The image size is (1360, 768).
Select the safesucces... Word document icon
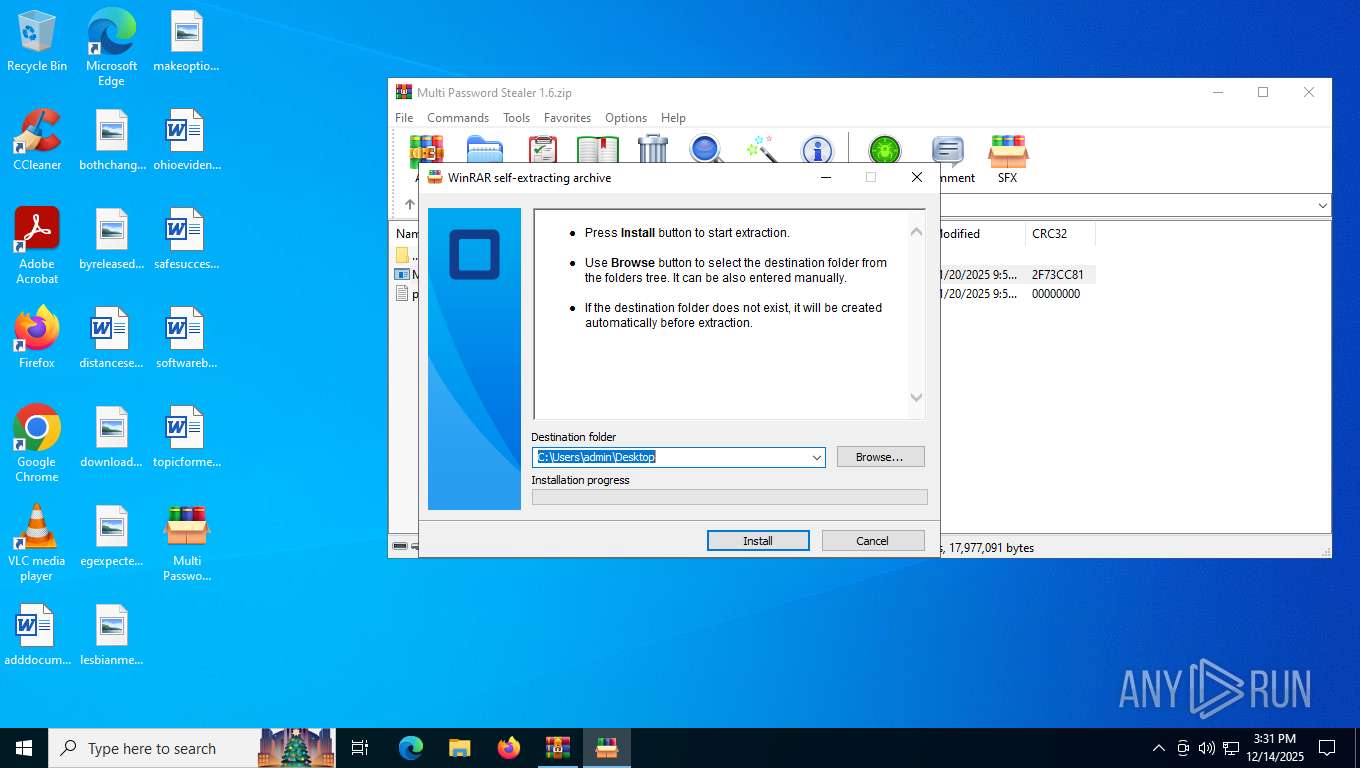pos(187,238)
